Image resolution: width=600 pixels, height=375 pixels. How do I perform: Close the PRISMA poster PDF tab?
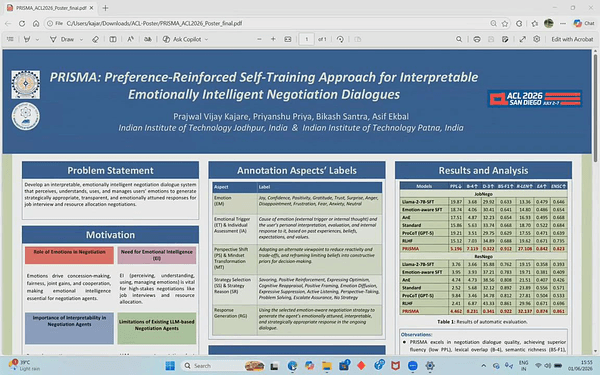[x=91, y=8]
